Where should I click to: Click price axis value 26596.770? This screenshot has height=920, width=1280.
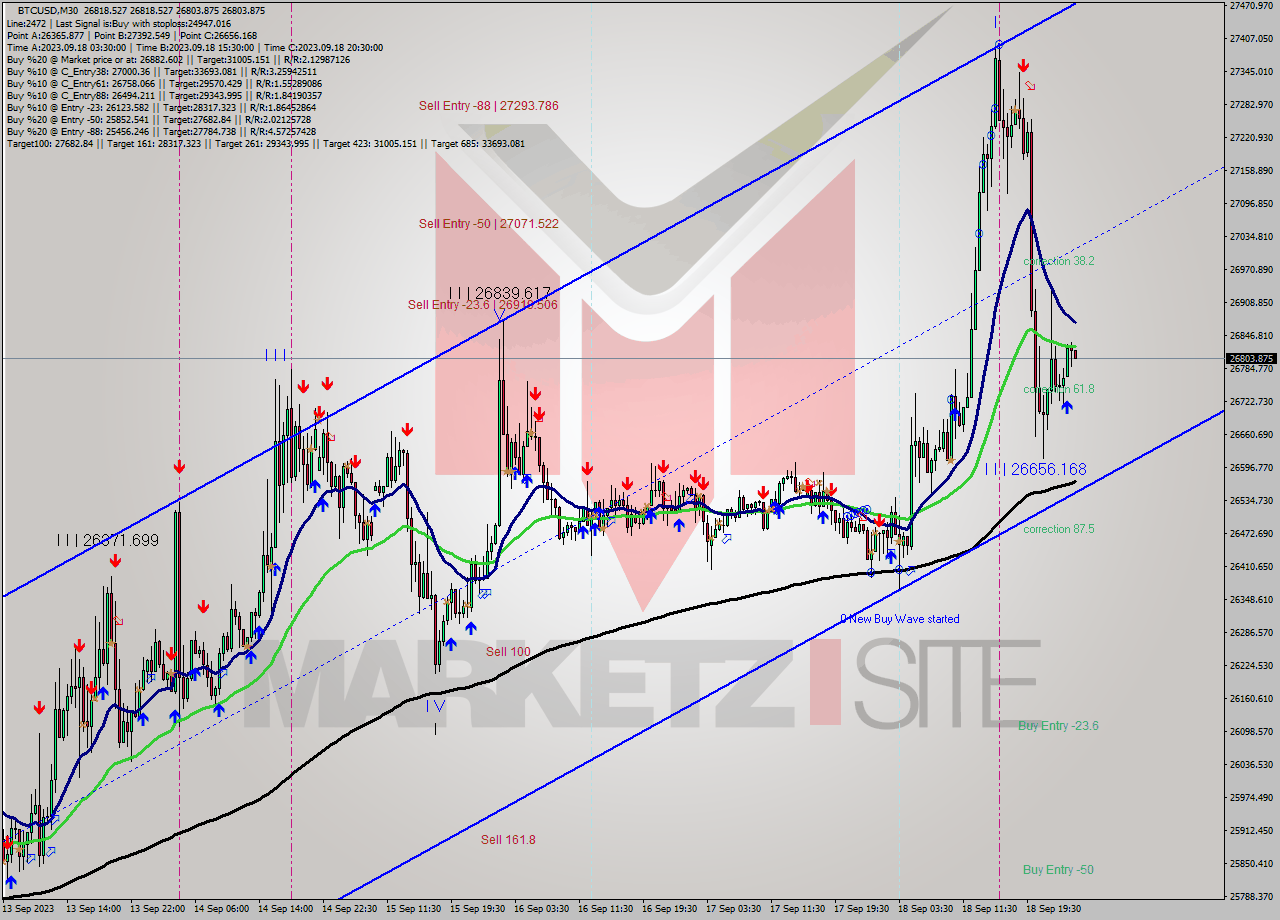click(1250, 467)
